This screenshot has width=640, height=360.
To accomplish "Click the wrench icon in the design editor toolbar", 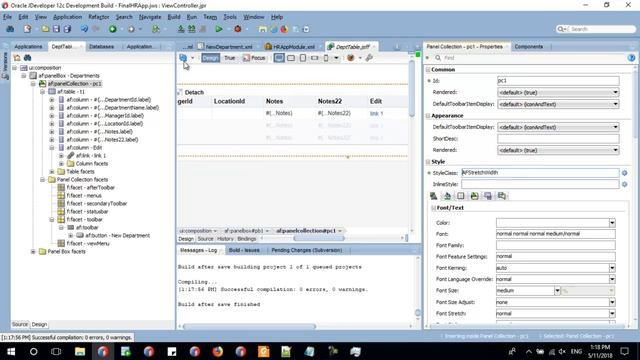I will [x=369, y=58].
